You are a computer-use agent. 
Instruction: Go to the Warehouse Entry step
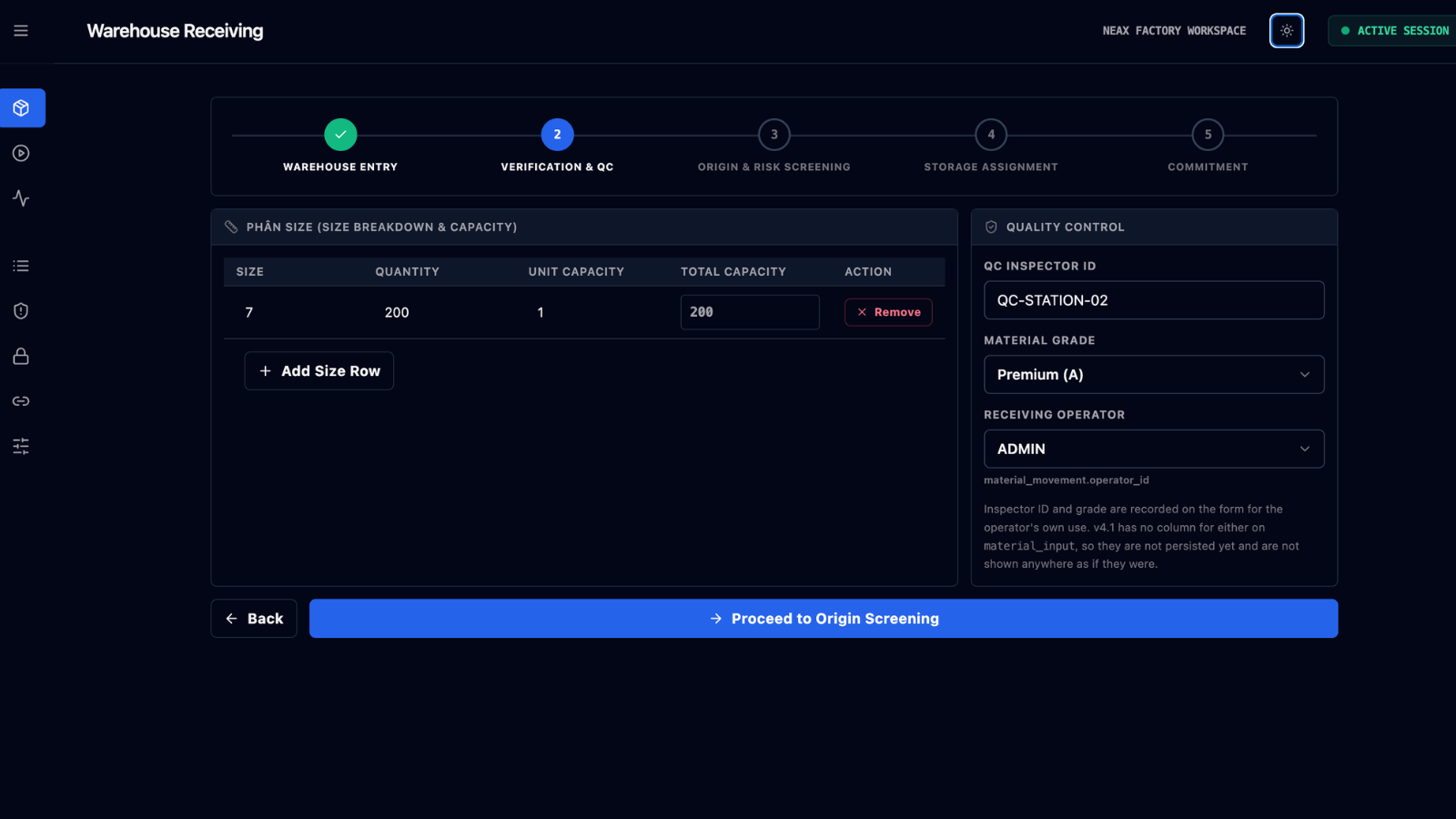[x=340, y=146]
